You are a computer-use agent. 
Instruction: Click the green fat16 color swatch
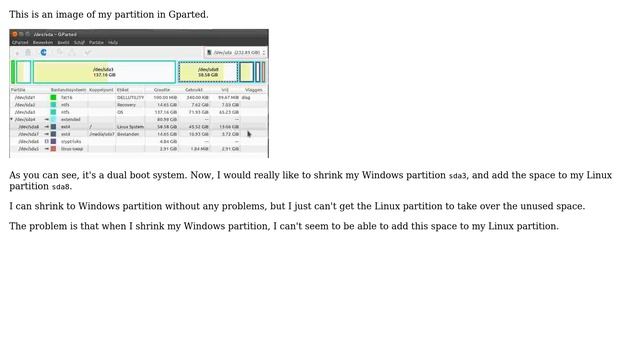(53, 98)
